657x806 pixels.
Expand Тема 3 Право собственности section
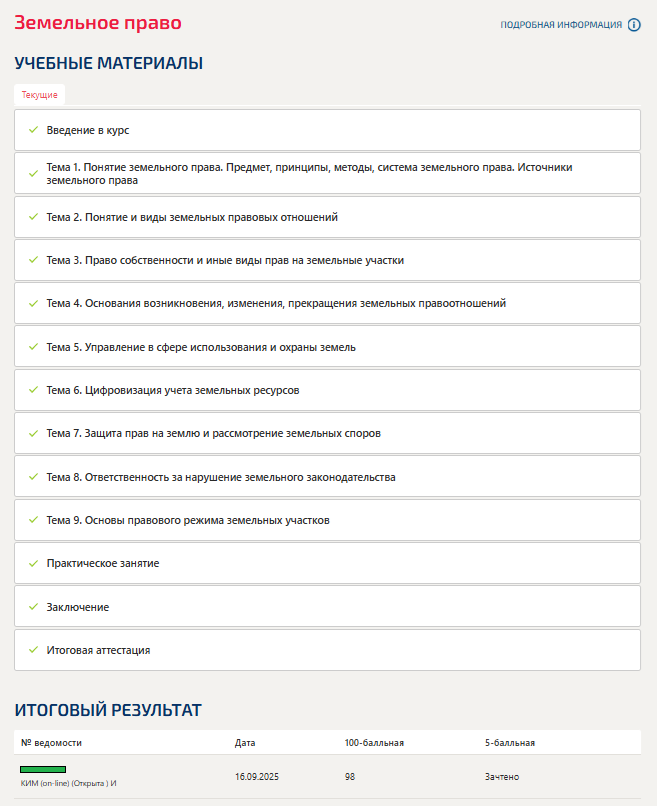(x=225, y=260)
